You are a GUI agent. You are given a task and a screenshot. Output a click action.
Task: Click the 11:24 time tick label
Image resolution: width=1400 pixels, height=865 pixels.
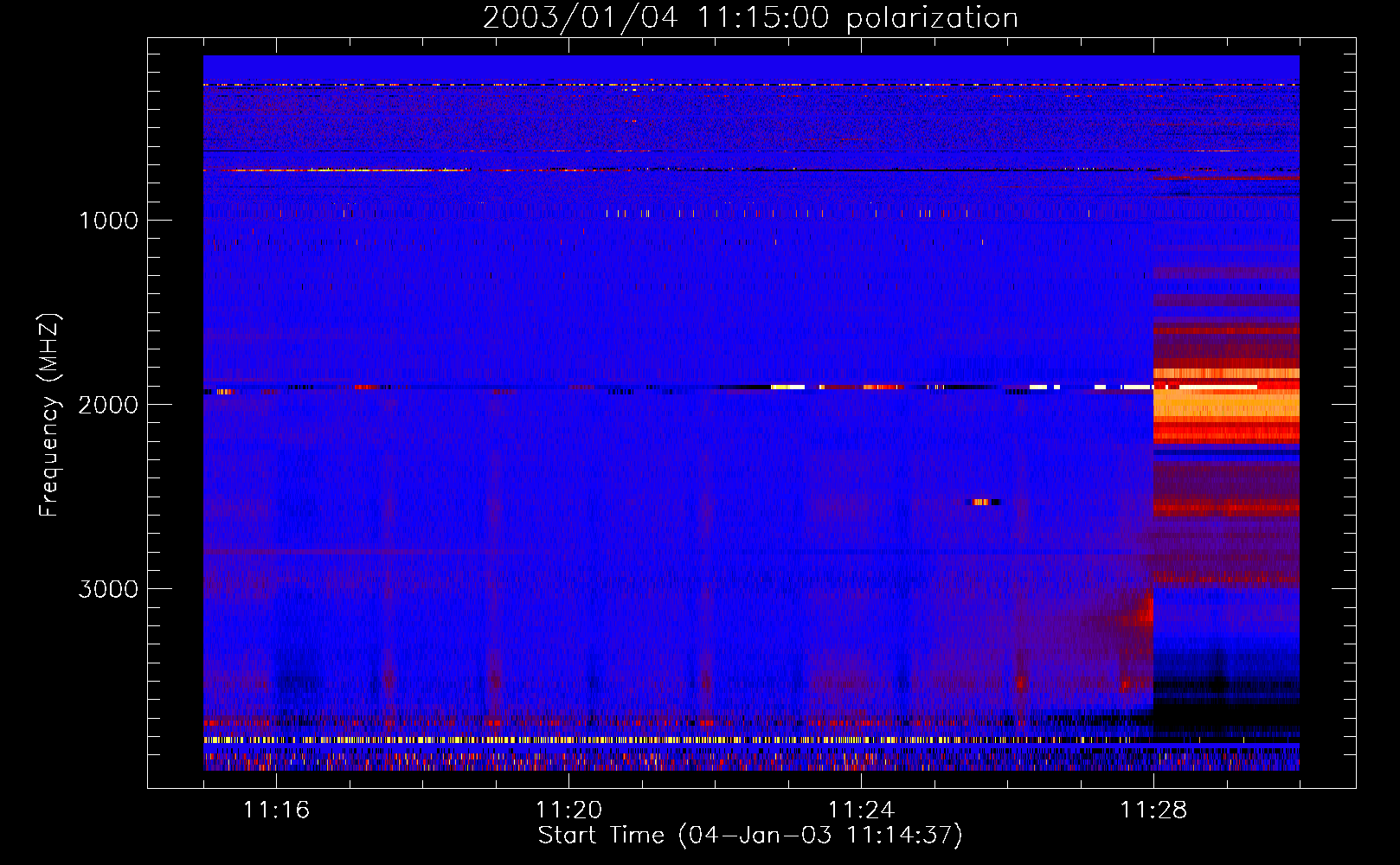coord(861,810)
